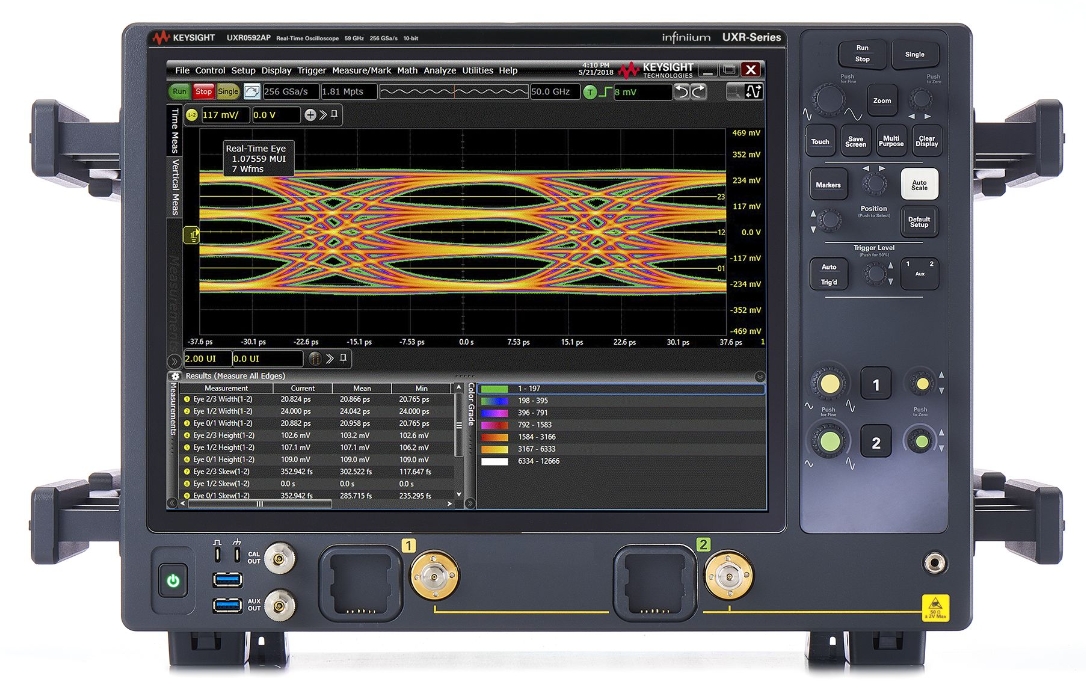This screenshot has height=692, width=1086.
Task: Expand vertical scale options via double-chevron icon
Action: [x=325, y=114]
